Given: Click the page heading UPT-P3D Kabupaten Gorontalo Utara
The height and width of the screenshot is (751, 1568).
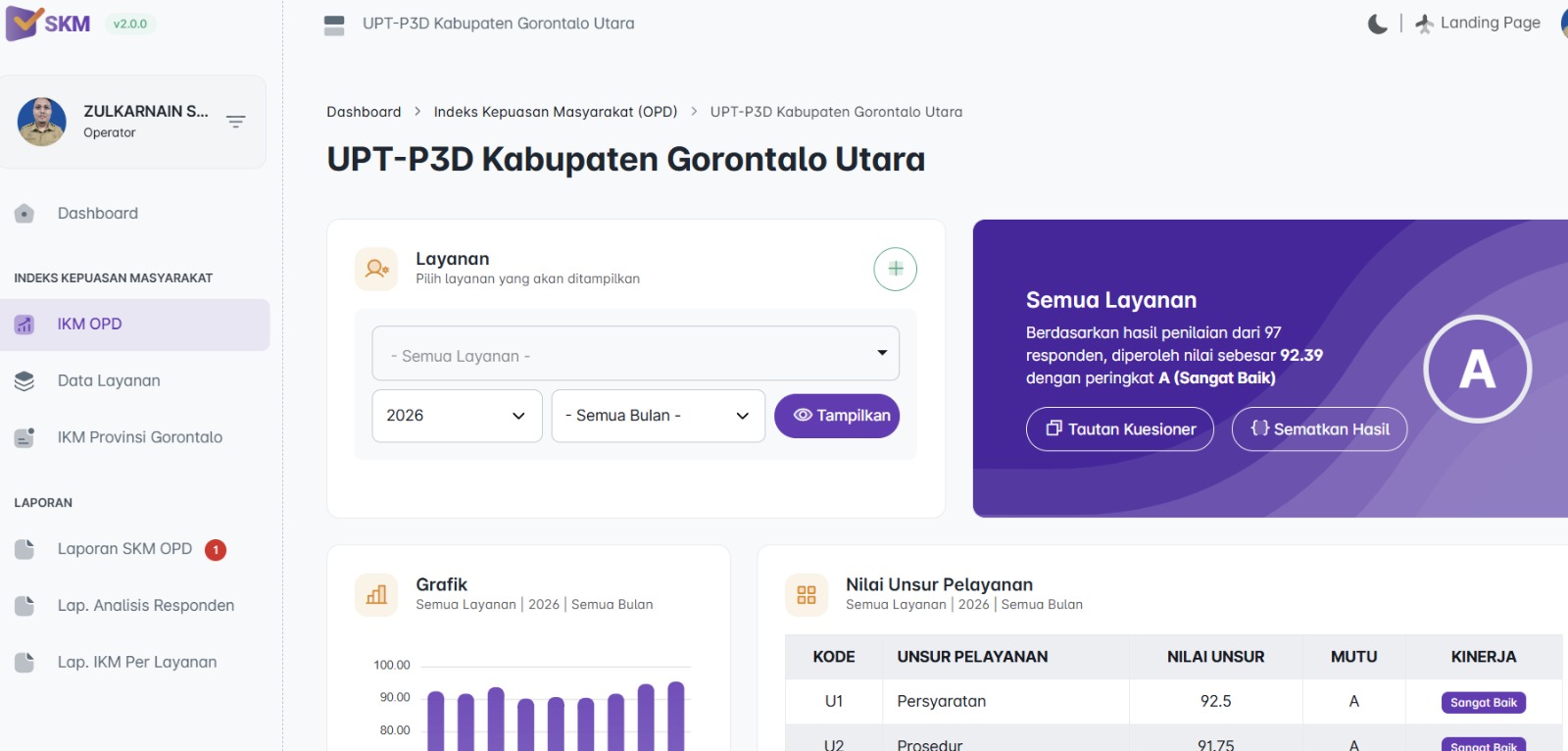Looking at the screenshot, I should pos(626,159).
